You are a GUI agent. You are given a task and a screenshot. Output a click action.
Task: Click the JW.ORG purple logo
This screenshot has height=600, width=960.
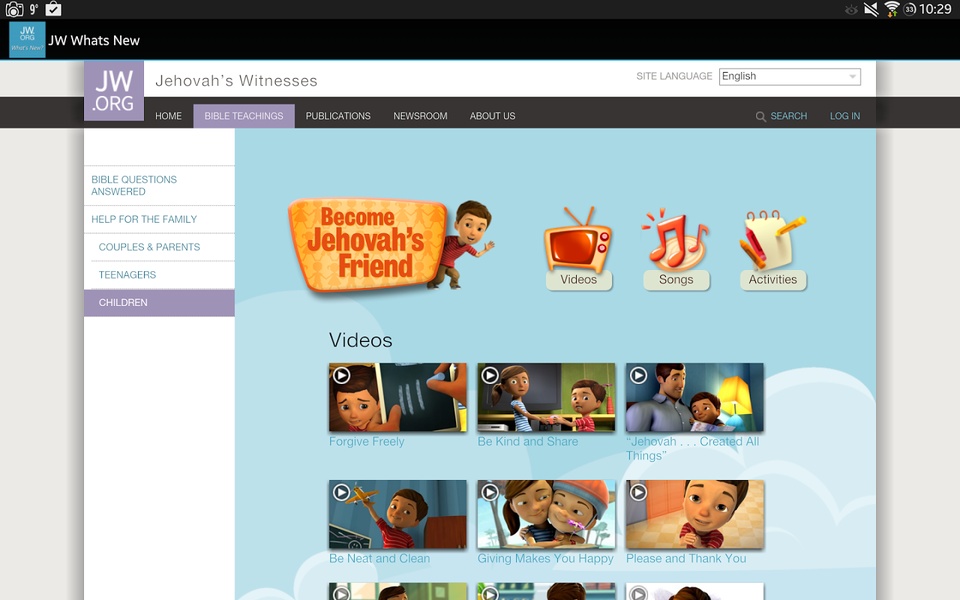tap(114, 91)
